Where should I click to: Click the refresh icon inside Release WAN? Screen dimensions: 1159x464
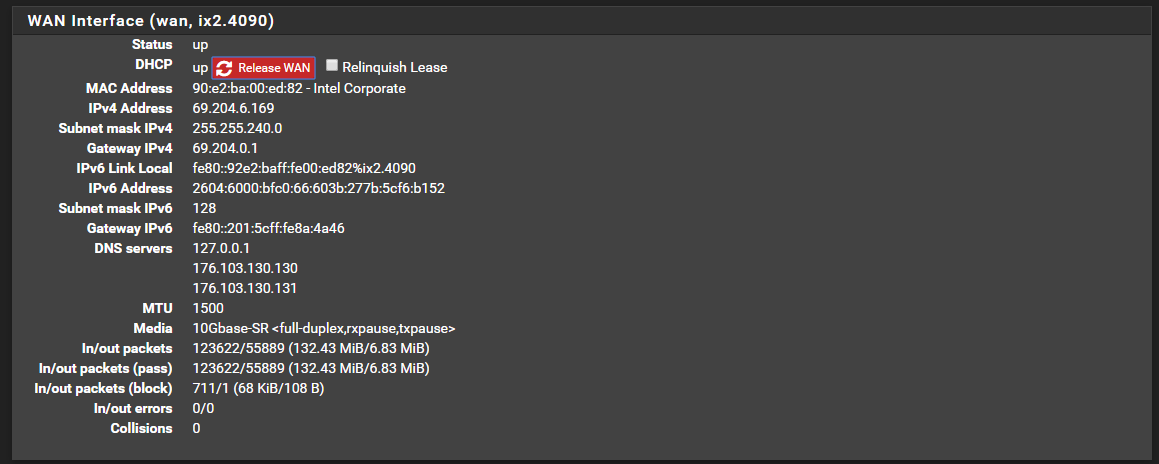coord(225,68)
